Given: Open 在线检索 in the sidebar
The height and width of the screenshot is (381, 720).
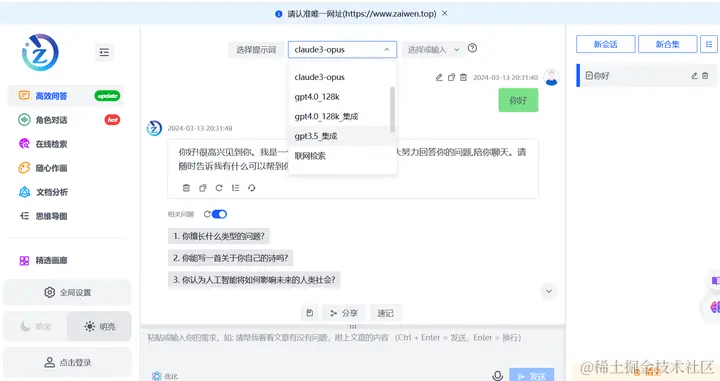Looking at the screenshot, I should pyautogui.click(x=65, y=144).
